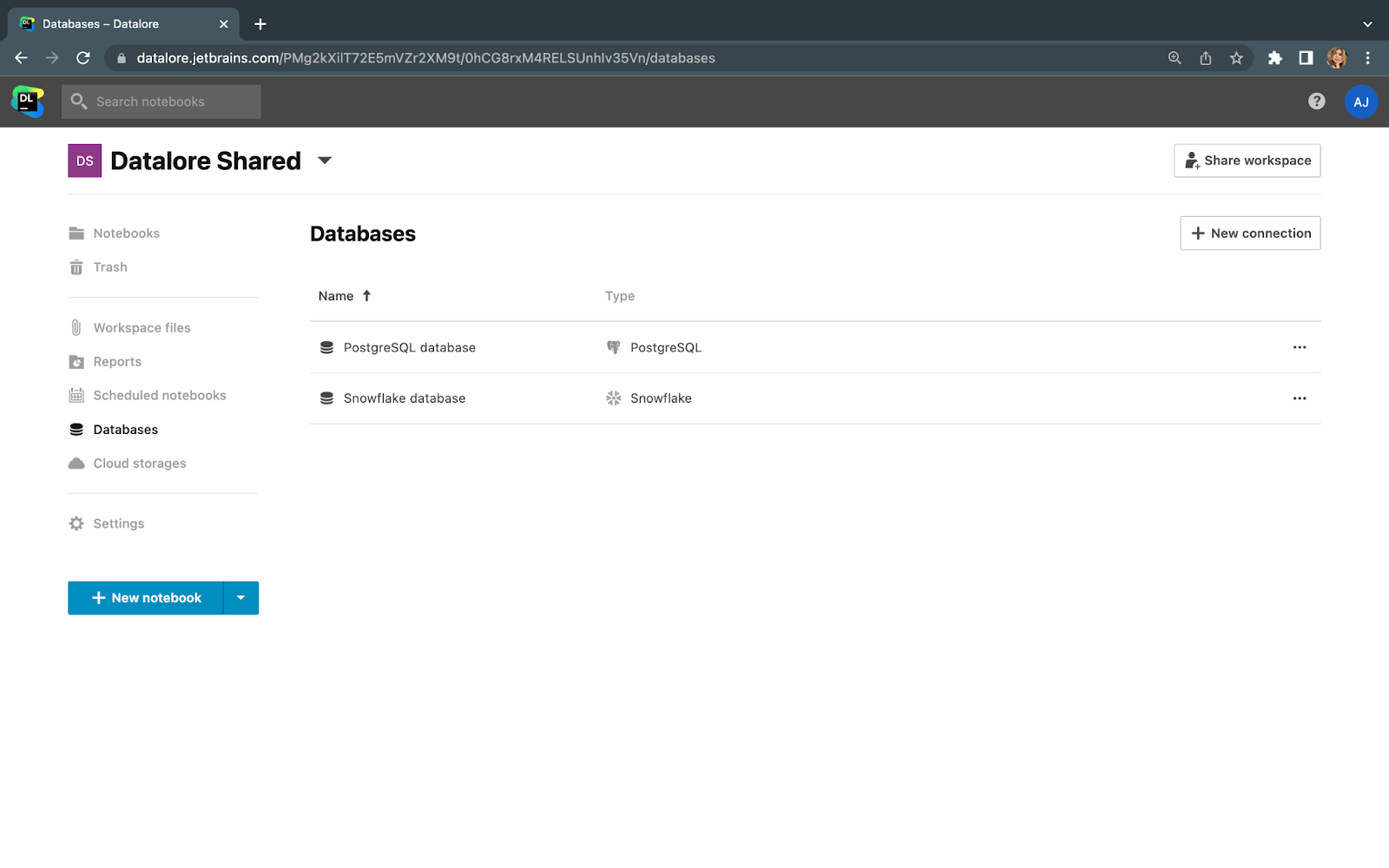
Task: Click the Share workspace button
Action: point(1247,161)
